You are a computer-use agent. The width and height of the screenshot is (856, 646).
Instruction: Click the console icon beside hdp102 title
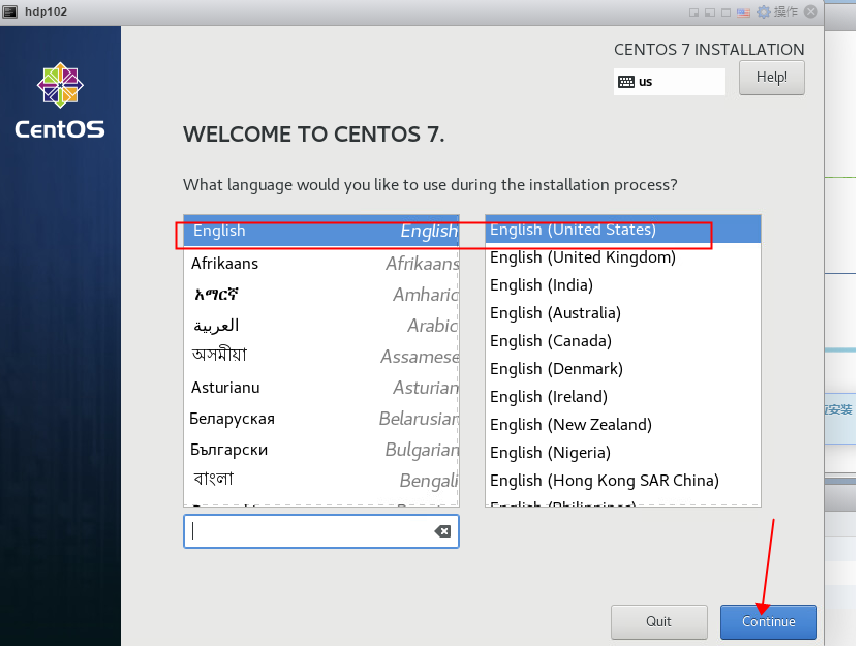[10, 11]
